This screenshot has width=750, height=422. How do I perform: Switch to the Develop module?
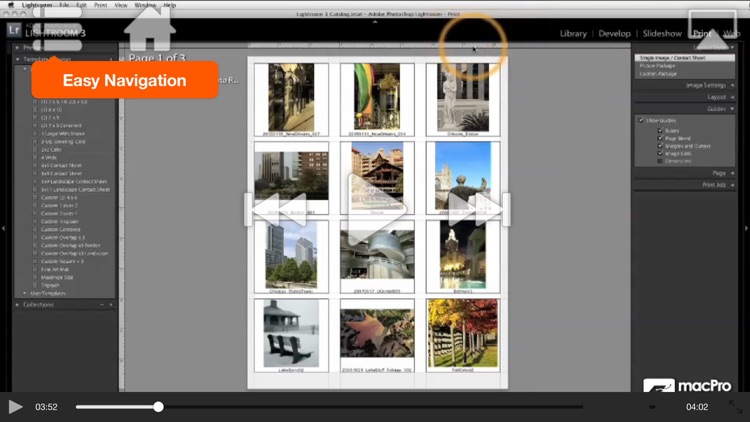click(614, 33)
